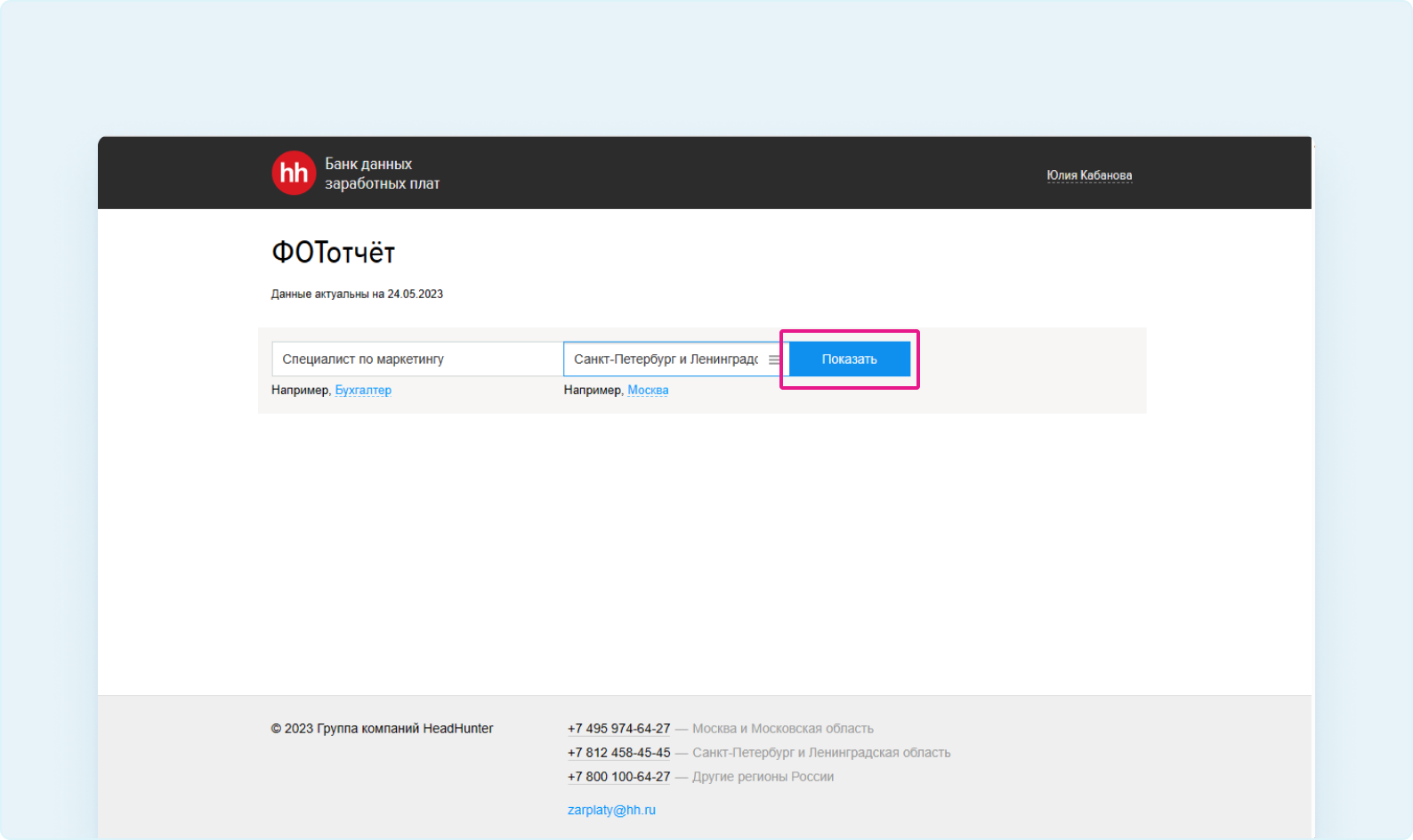Click the red hh logo icon
1413x840 pixels.
click(x=294, y=173)
